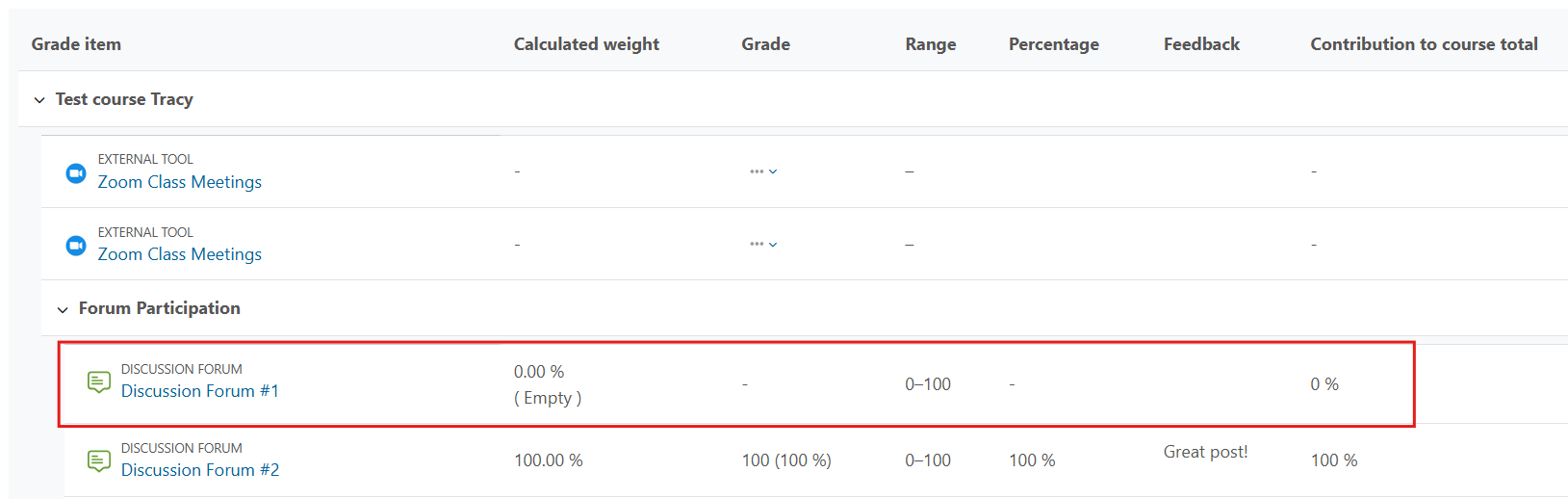Click the Grade item column header
This screenshot has width=1568, height=499.
point(76,44)
